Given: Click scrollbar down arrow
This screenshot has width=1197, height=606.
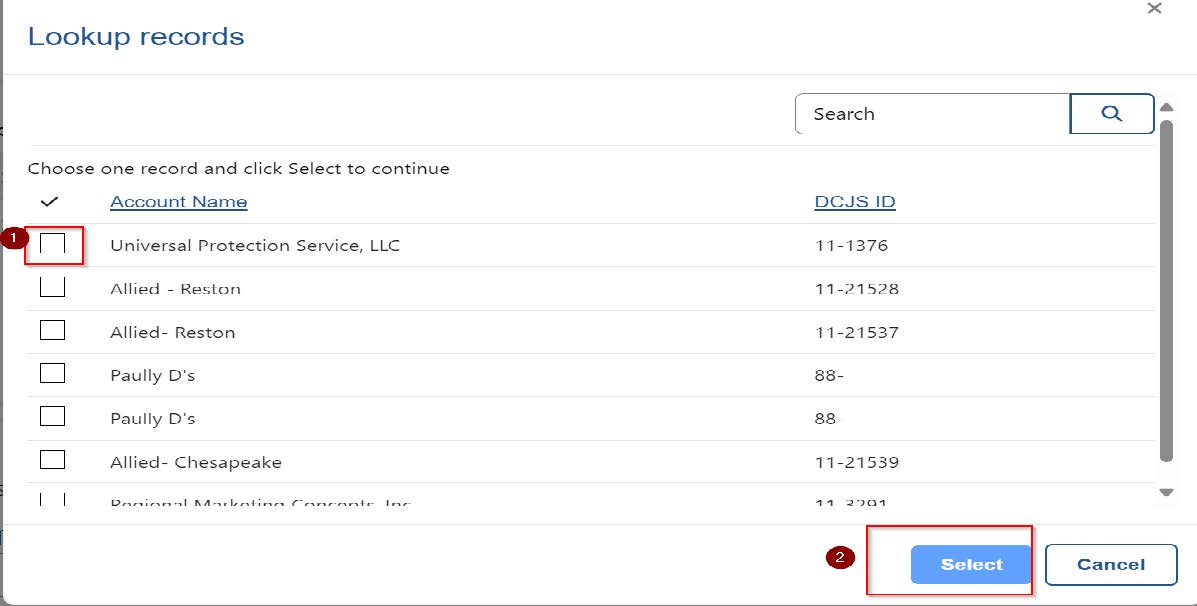Looking at the screenshot, I should pyautogui.click(x=1166, y=491).
